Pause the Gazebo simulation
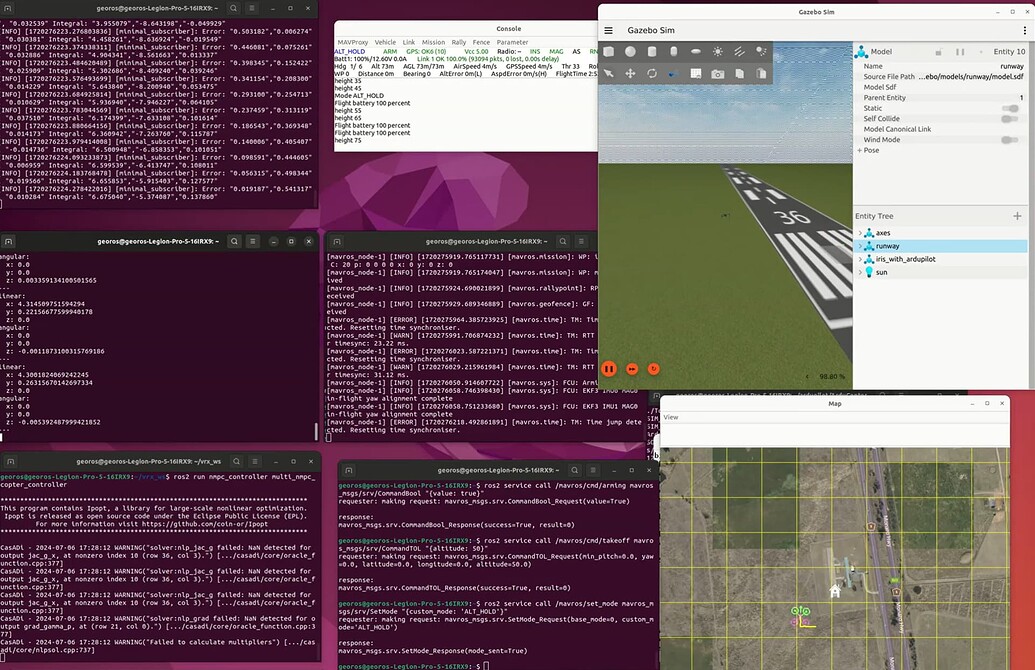This screenshot has width=1035, height=670. (608, 368)
